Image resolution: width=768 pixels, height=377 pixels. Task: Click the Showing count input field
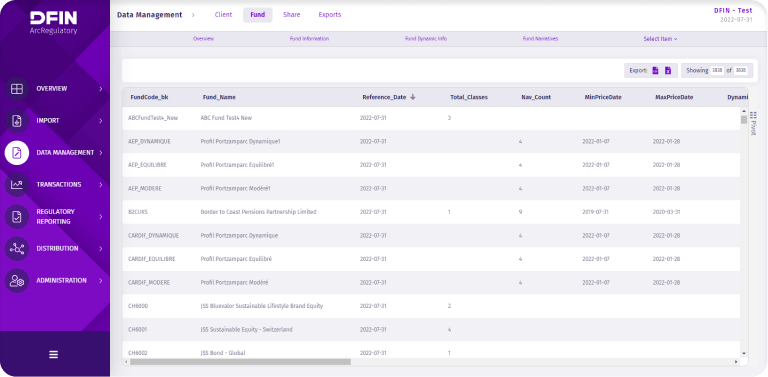point(717,71)
